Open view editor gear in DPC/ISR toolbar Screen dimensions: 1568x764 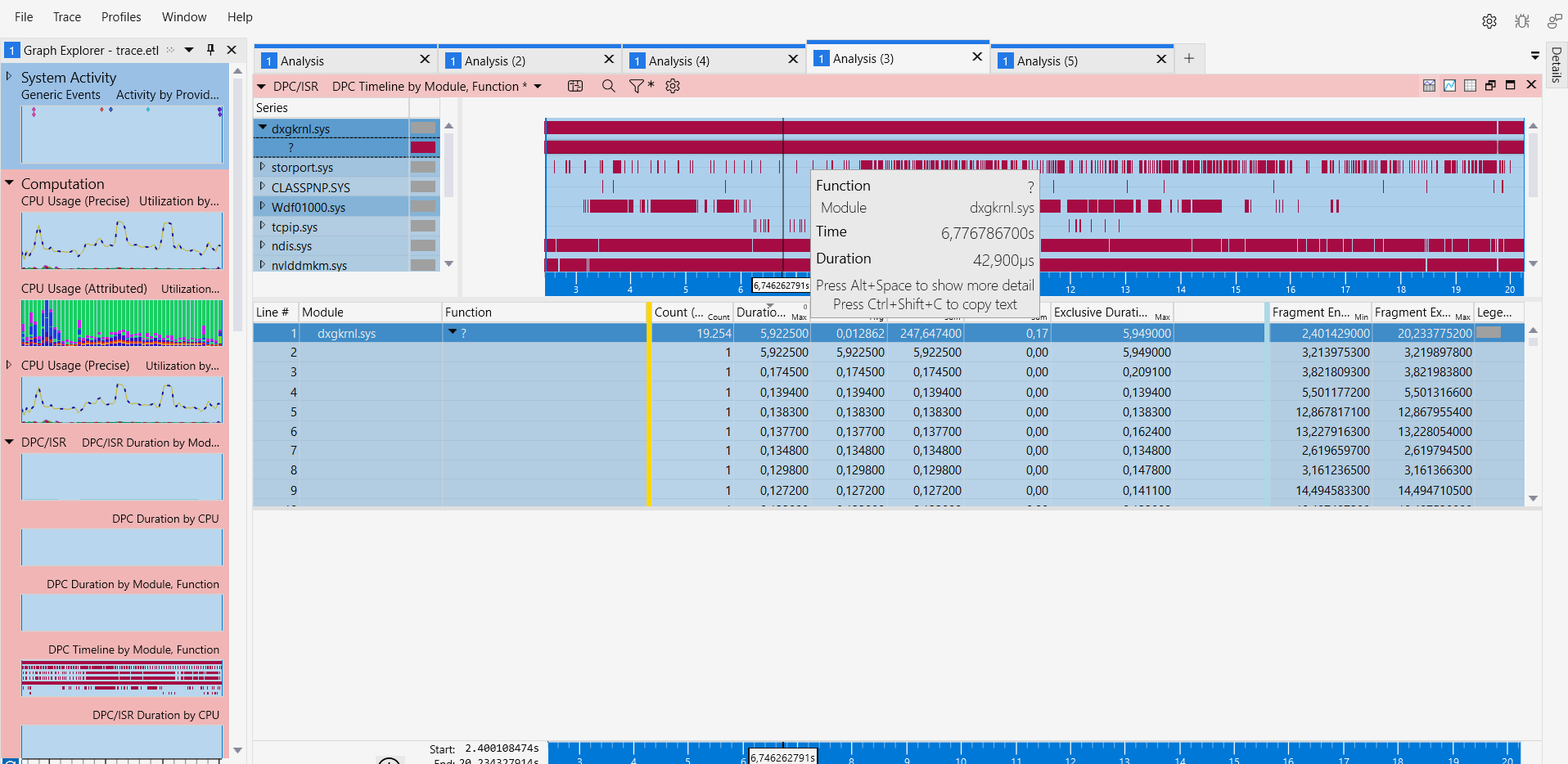673,86
